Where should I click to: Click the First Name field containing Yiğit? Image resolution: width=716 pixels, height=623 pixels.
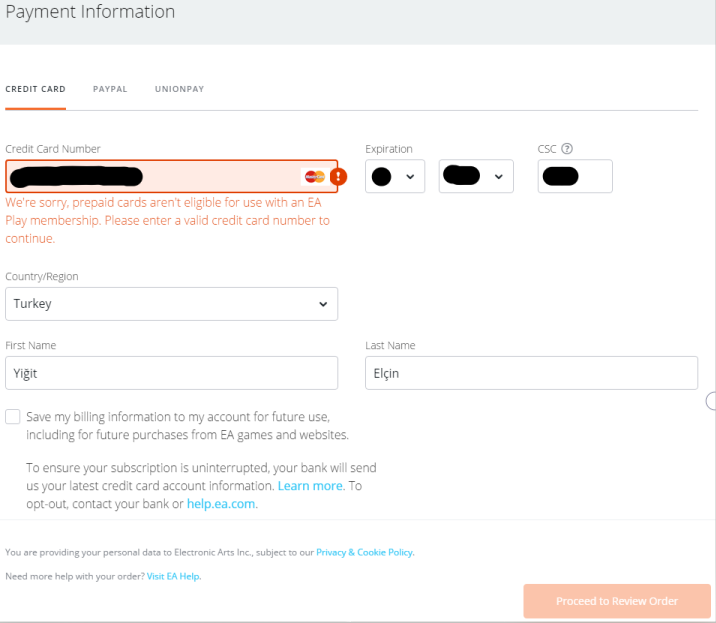click(171, 374)
